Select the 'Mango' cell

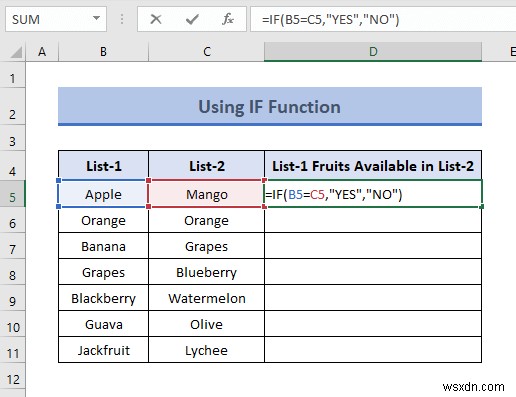(x=207, y=194)
